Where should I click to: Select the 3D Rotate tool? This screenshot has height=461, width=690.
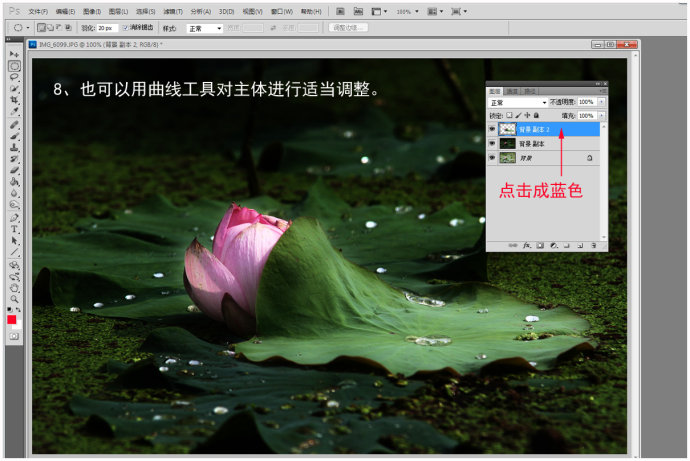(x=14, y=266)
